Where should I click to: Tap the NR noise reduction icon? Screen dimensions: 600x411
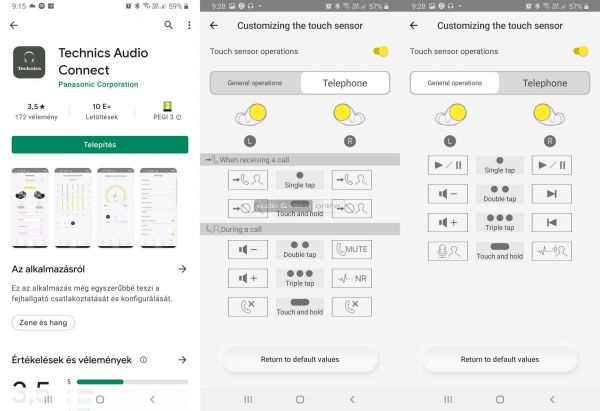[x=352, y=278]
